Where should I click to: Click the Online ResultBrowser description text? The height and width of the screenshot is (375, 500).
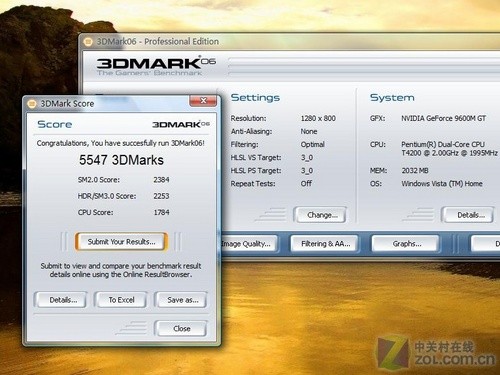tap(121, 270)
